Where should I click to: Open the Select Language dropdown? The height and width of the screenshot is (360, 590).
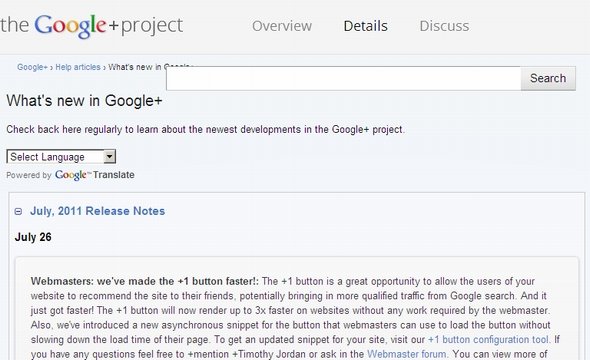click(61, 156)
